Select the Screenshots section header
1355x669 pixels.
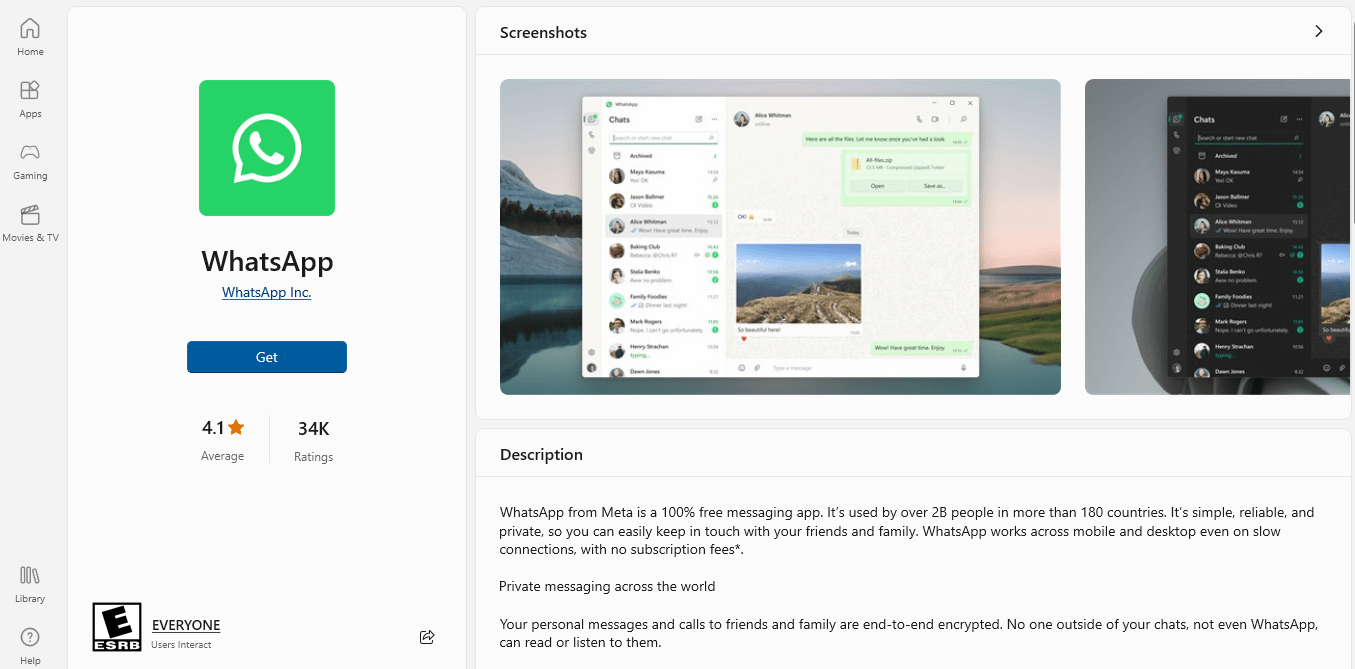coord(543,32)
